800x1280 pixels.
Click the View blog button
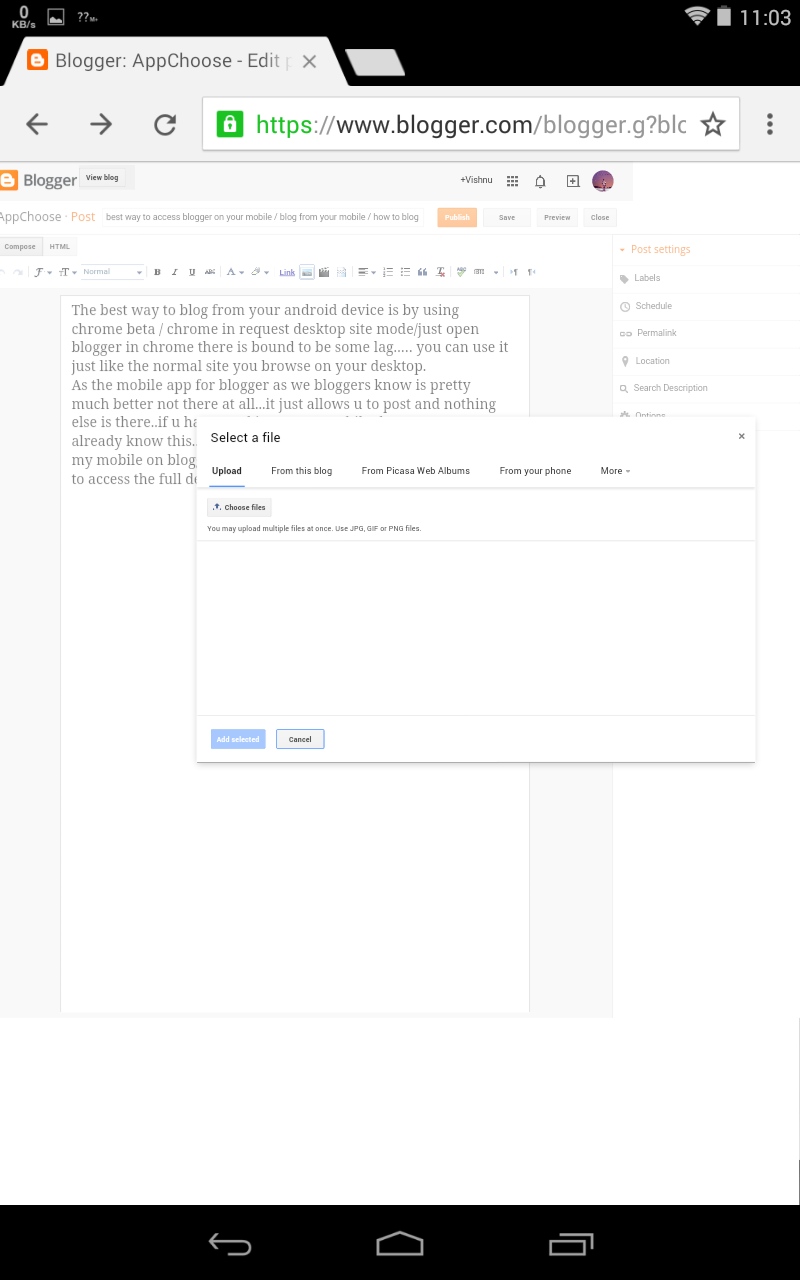tap(102, 177)
